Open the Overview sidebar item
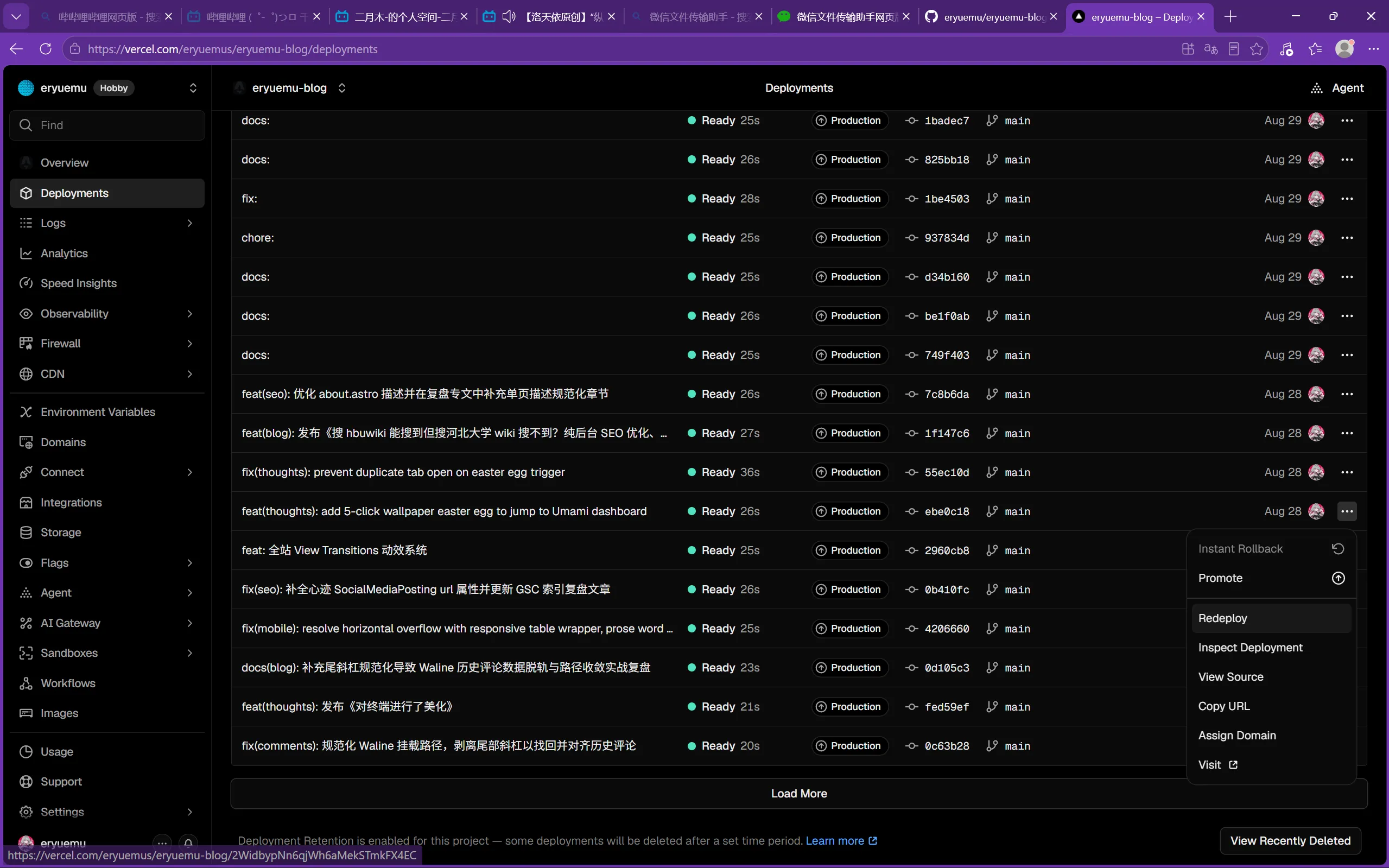1389x868 pixels. 107,162
